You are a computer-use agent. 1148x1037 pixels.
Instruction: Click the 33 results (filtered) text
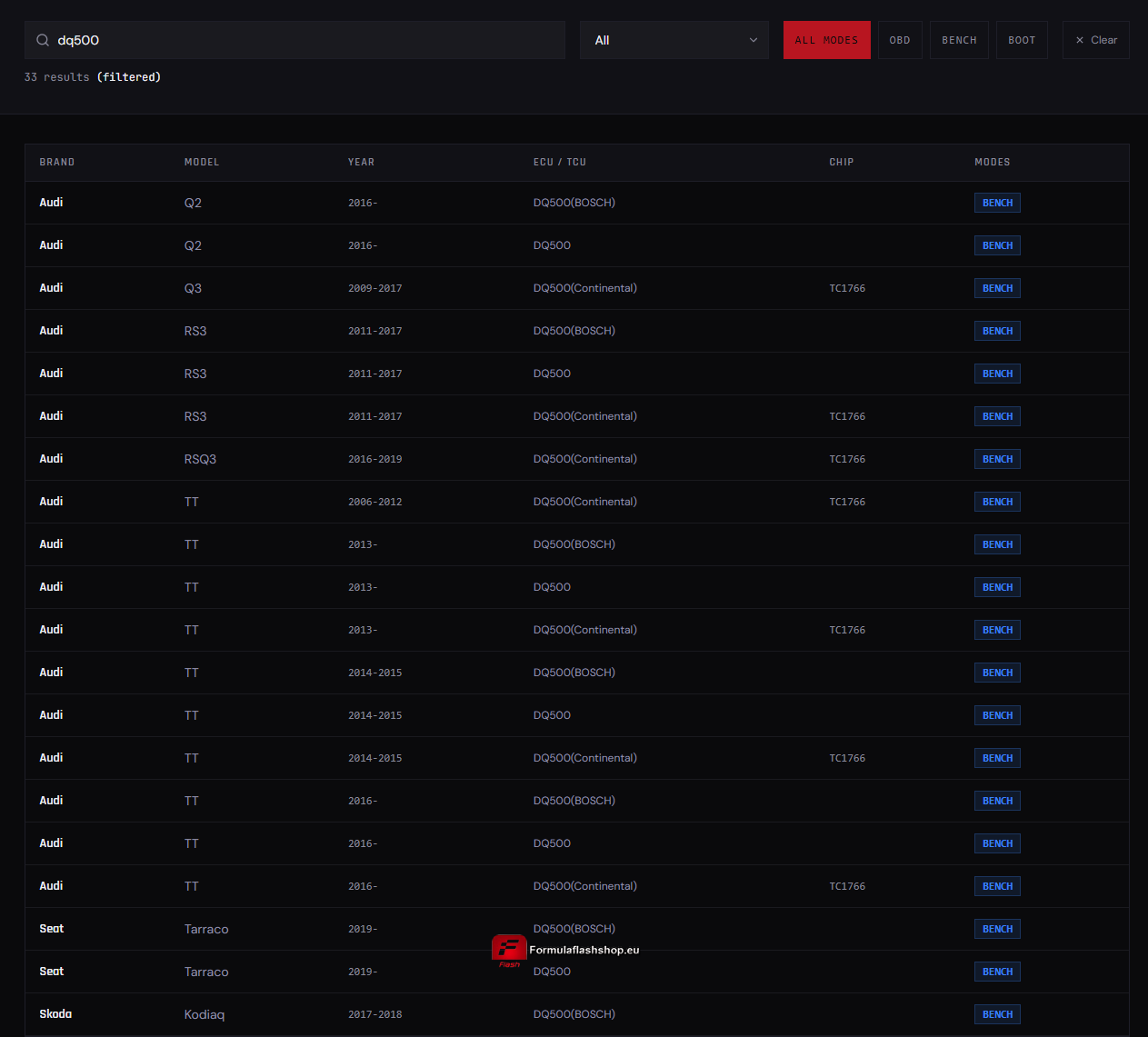(x=93, y=77)
